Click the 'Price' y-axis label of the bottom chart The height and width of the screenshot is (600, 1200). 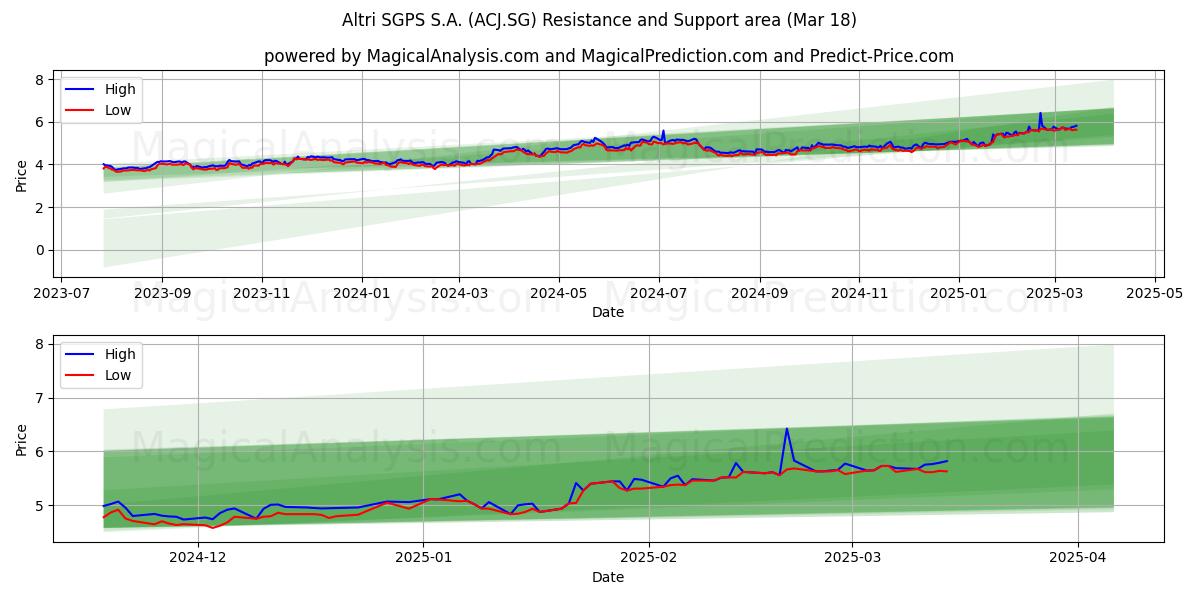click(22, 439)
